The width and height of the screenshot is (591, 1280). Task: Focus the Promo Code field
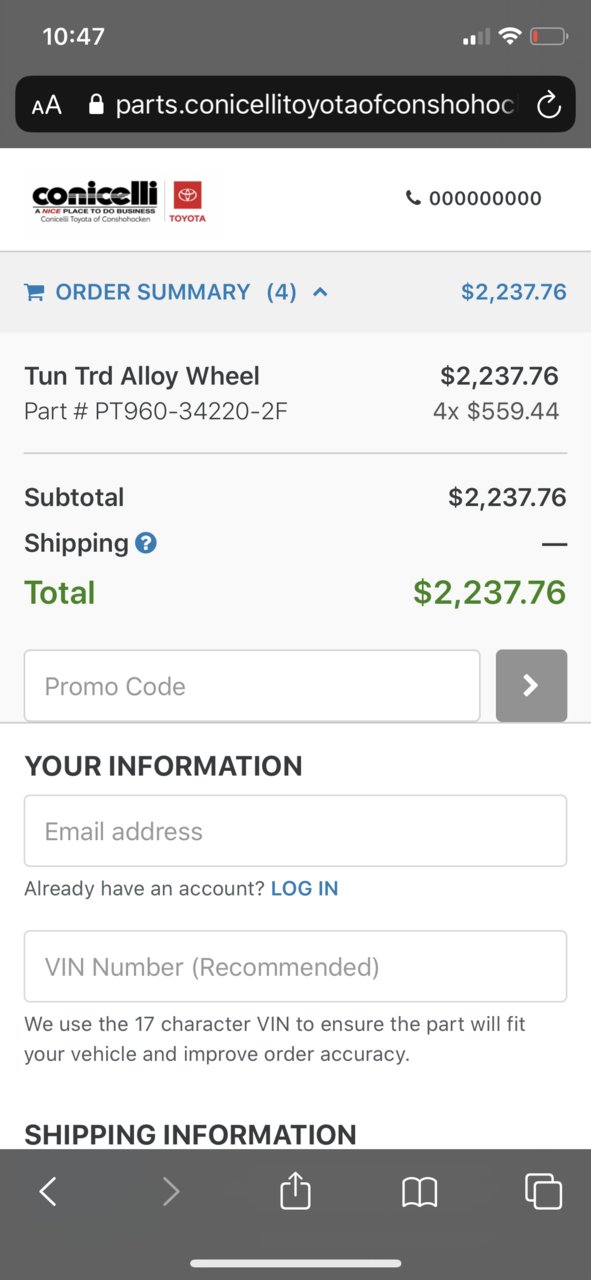click(x=252, y=686)
